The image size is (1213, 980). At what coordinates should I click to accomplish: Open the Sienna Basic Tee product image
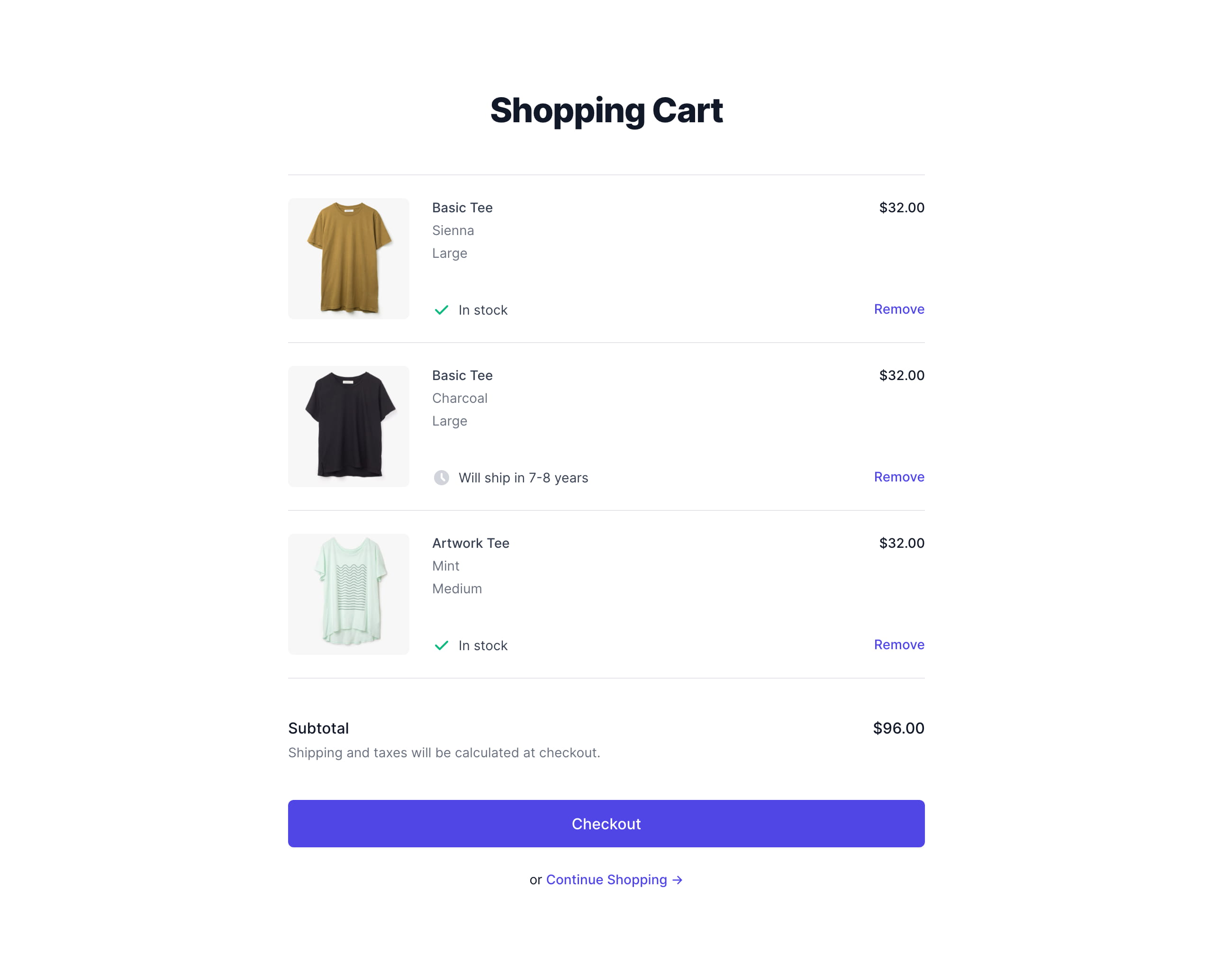tap(348, 259)
